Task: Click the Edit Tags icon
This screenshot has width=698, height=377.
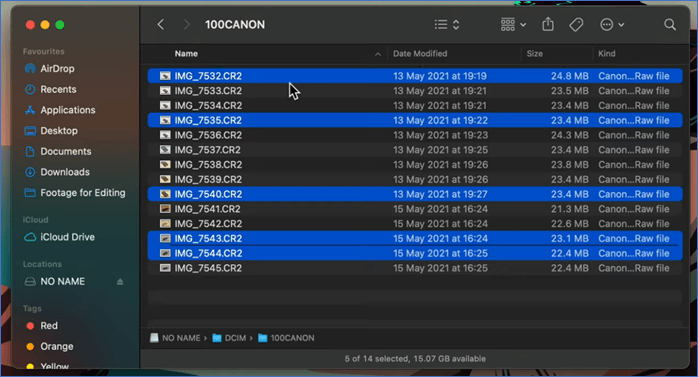Action: [x=576, y=24]
